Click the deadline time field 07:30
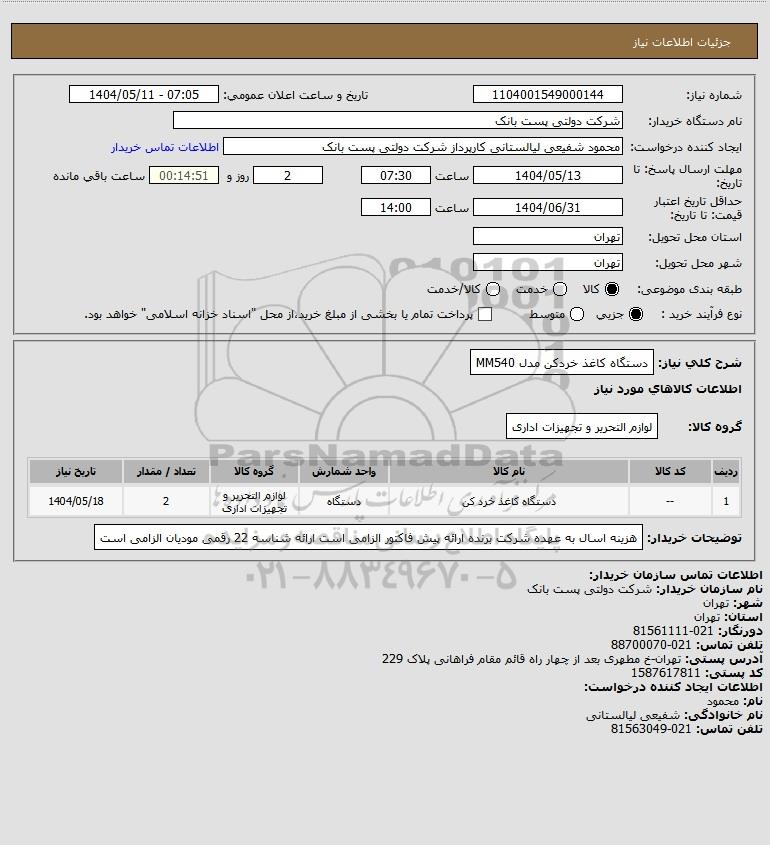770x845 pixels. pos(396,175)
